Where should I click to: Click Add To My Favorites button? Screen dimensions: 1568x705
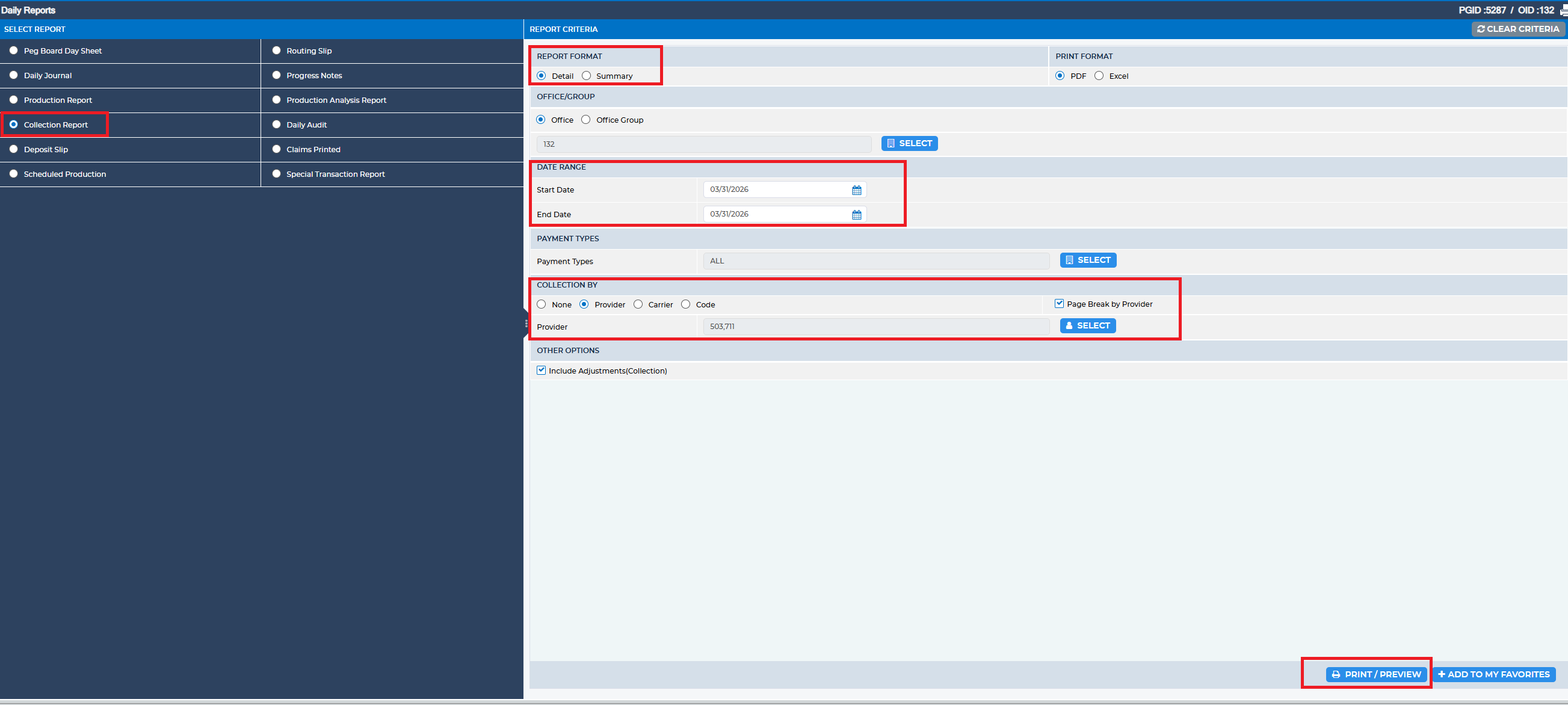(x=1494, y=674)
